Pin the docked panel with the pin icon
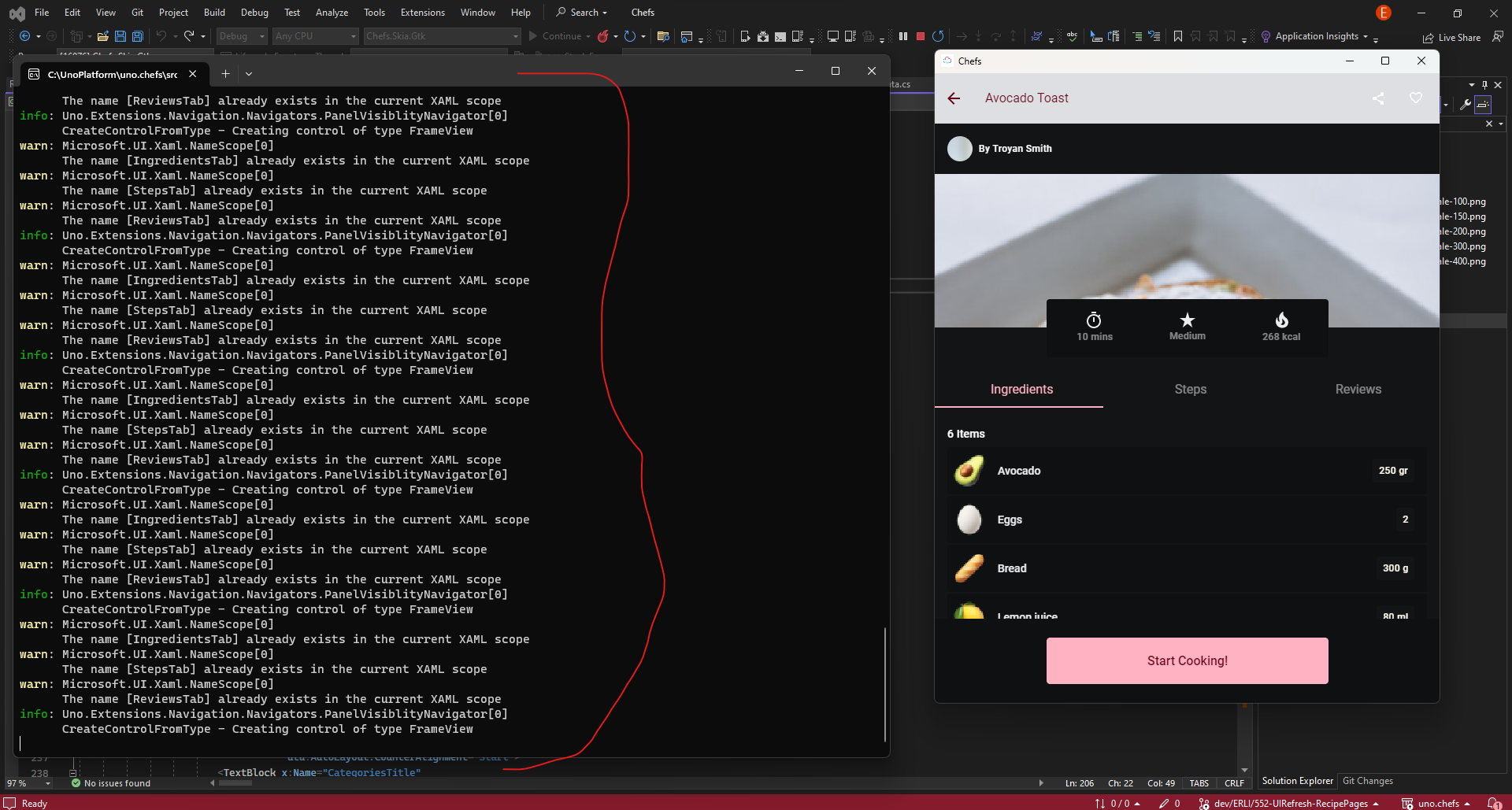The width and height of the screenshot is (1512, 810). pos(1484,84)
